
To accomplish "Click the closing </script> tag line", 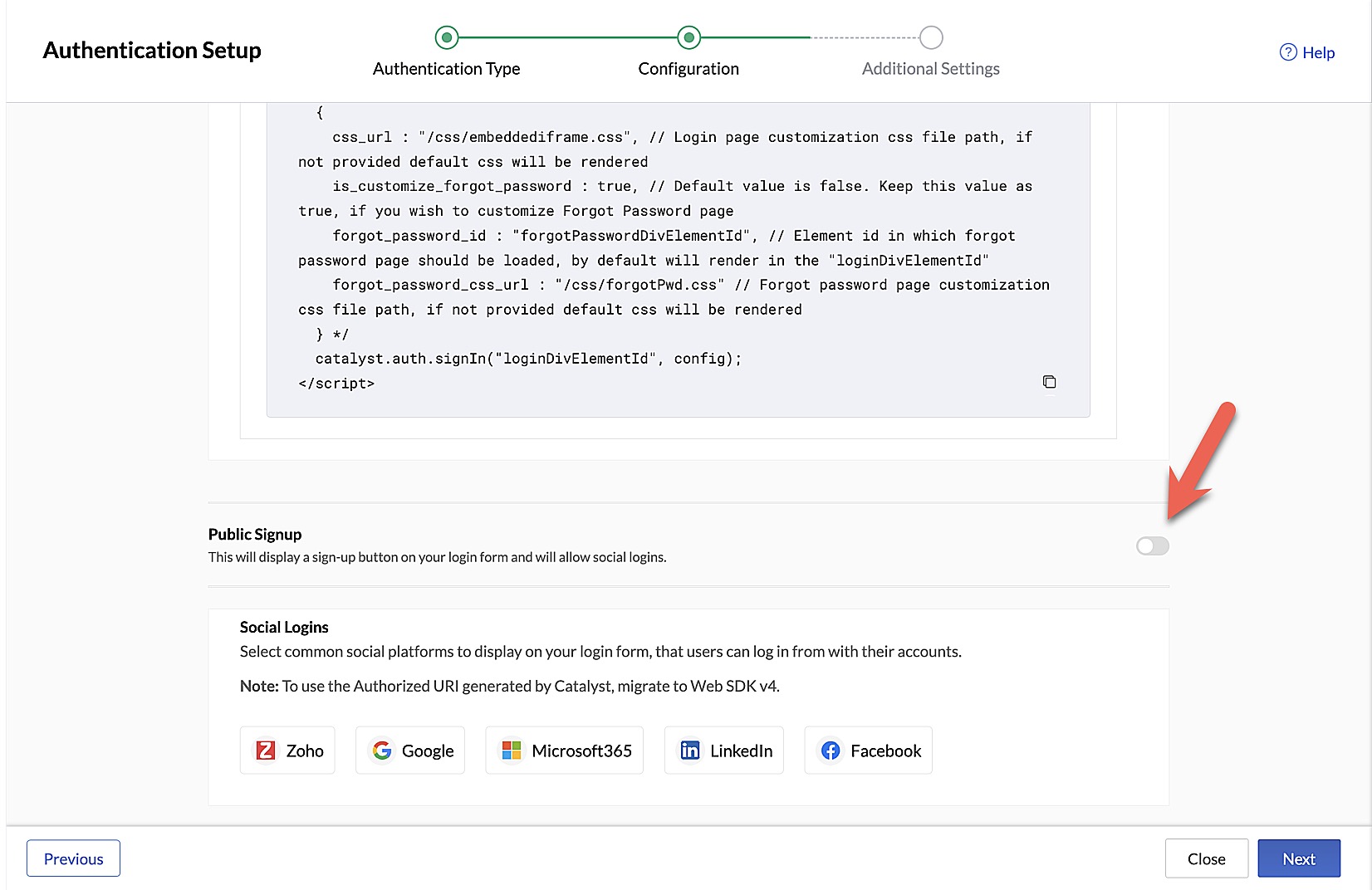I will (336, 384).
